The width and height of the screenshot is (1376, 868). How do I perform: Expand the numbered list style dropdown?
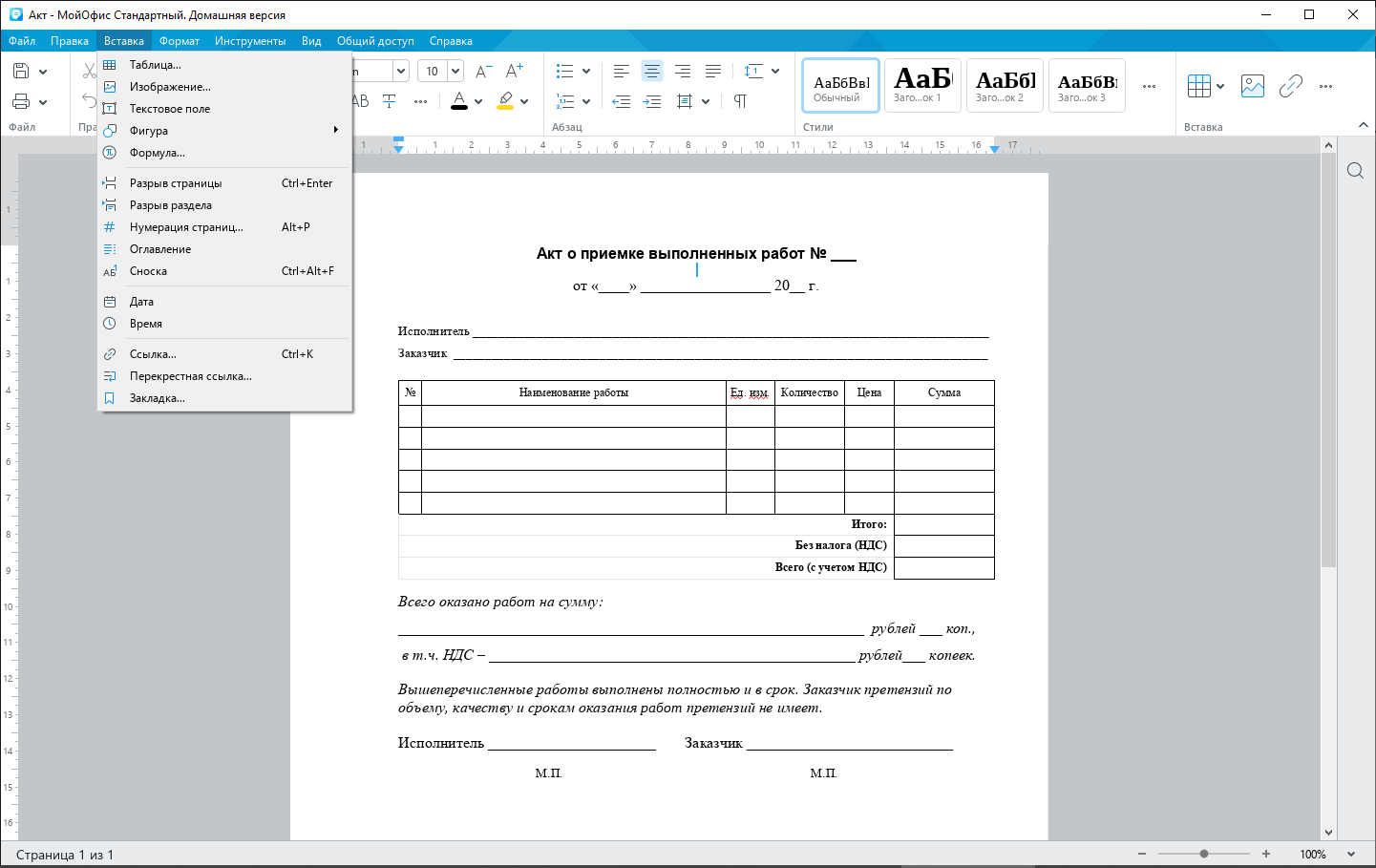coord(586,102)
